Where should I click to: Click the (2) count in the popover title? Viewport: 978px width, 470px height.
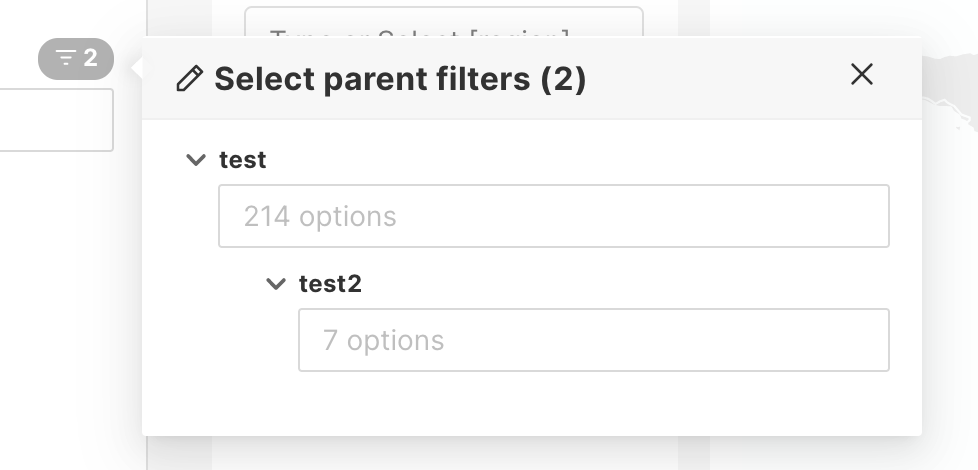click(563, 79)
